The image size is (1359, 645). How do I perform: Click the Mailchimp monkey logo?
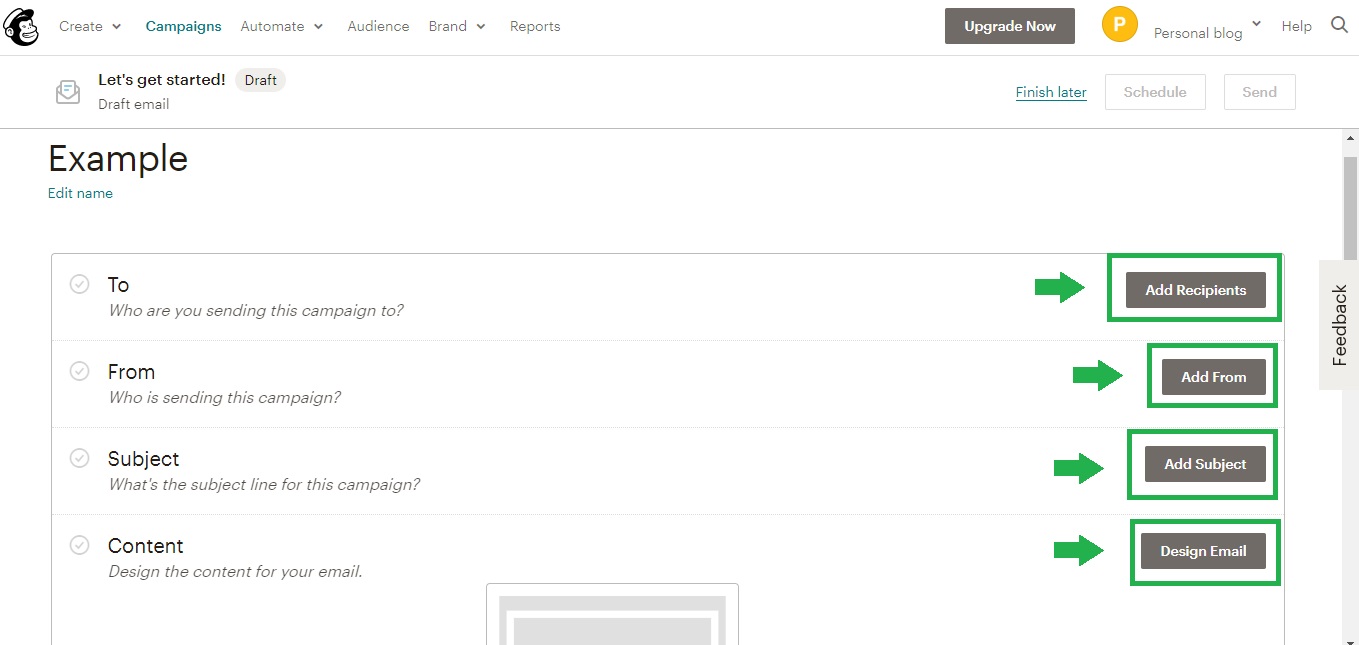(x=21, y=27)
